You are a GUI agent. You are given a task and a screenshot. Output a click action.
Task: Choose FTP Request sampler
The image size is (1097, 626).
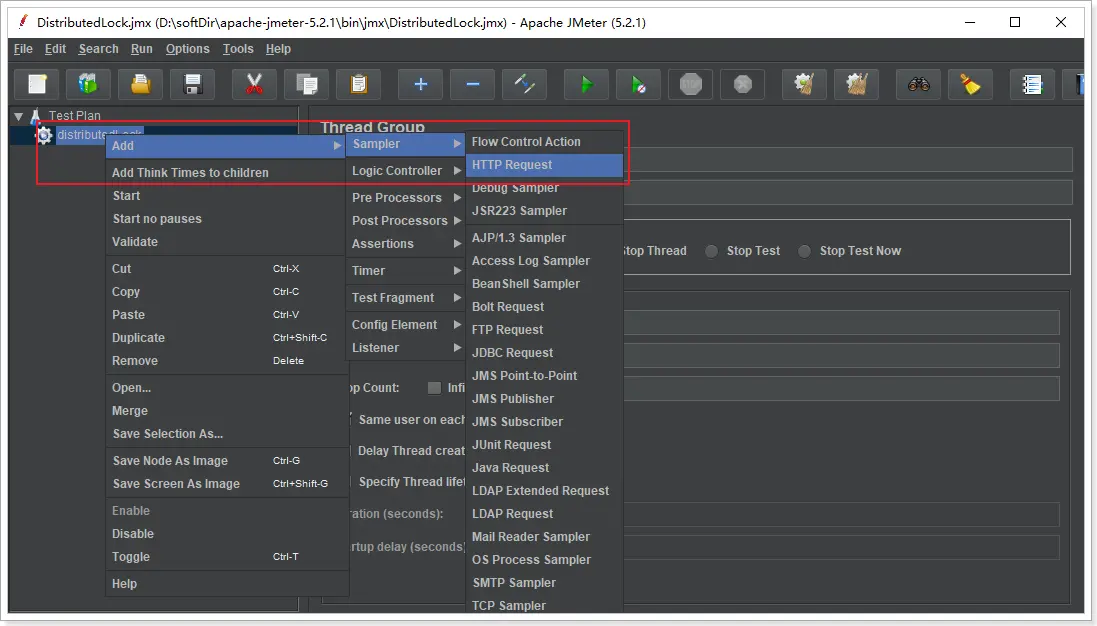coord(544,330)
